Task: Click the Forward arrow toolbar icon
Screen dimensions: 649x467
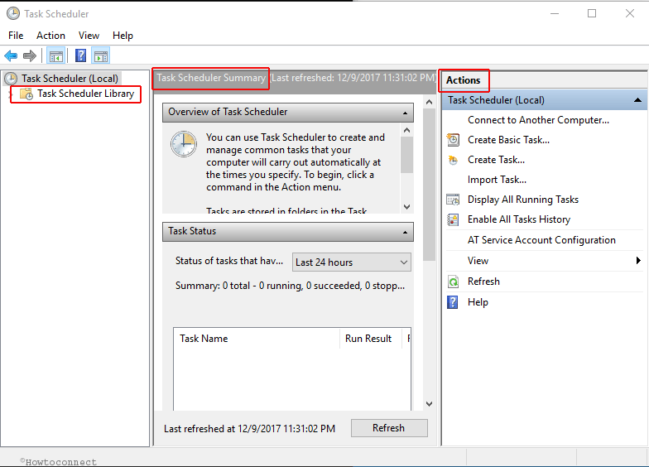Action: [29, 55]
